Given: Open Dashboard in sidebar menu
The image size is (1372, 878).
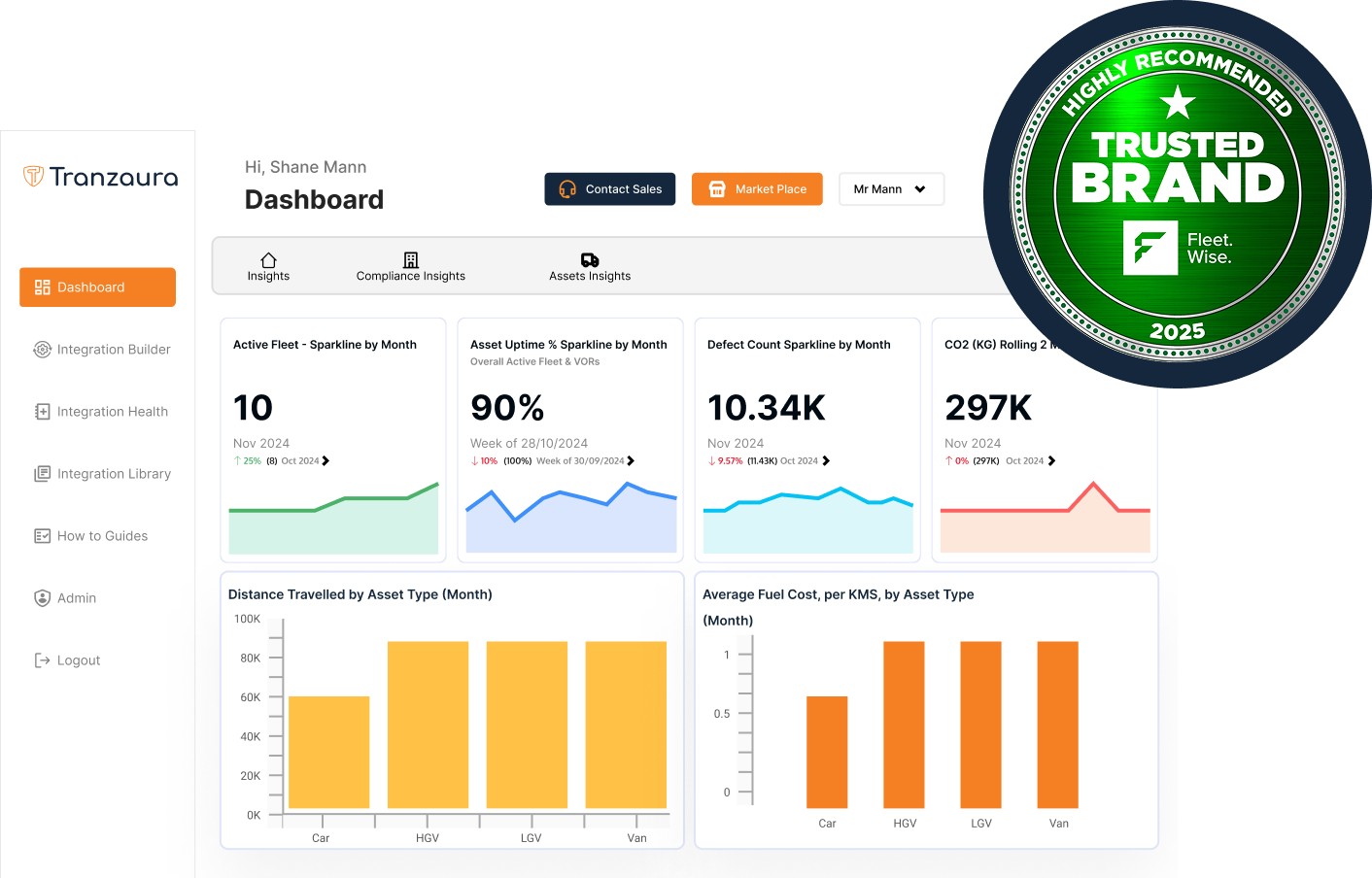Looking at the screenshot, I should click(x=97, y=287).
